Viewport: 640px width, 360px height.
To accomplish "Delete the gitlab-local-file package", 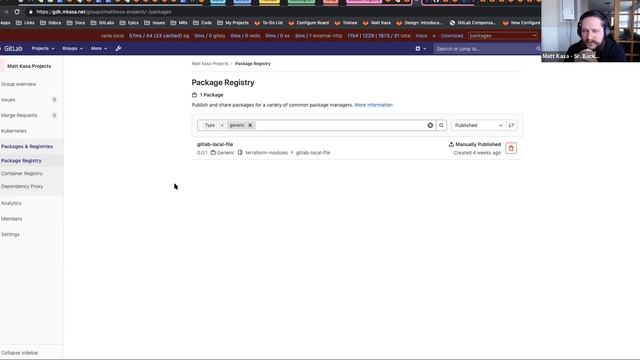I will (511, 148).
